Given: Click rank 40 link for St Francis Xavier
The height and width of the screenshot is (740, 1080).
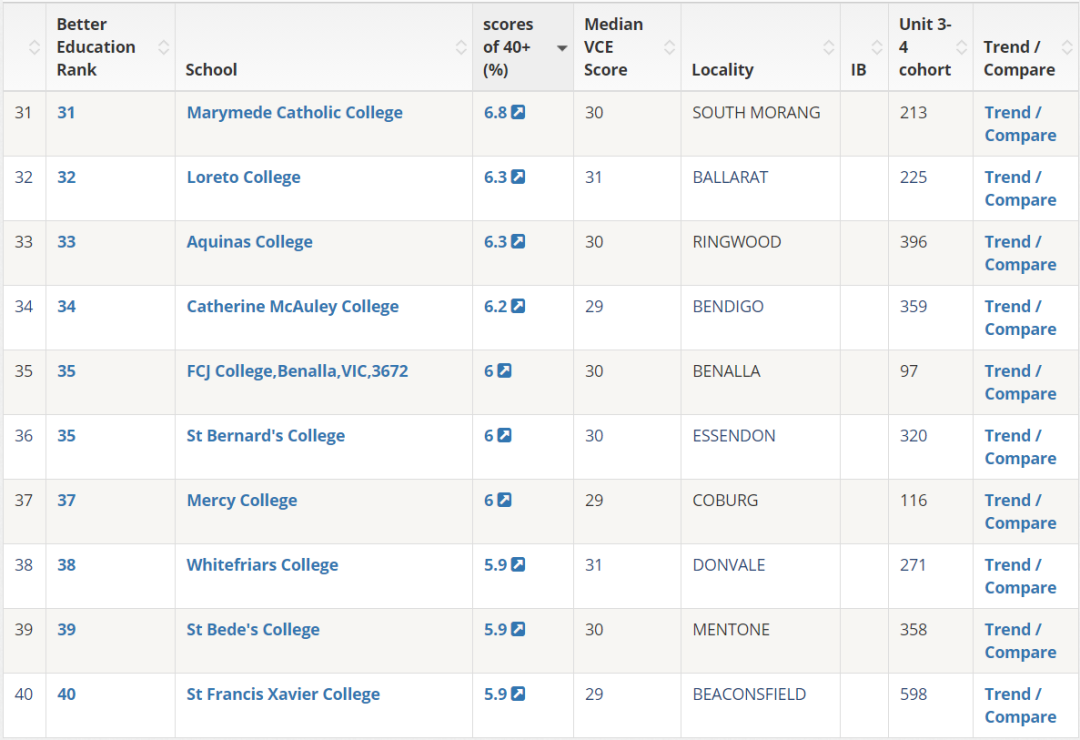Looking at the screenshot, I should tap(66, 694).
